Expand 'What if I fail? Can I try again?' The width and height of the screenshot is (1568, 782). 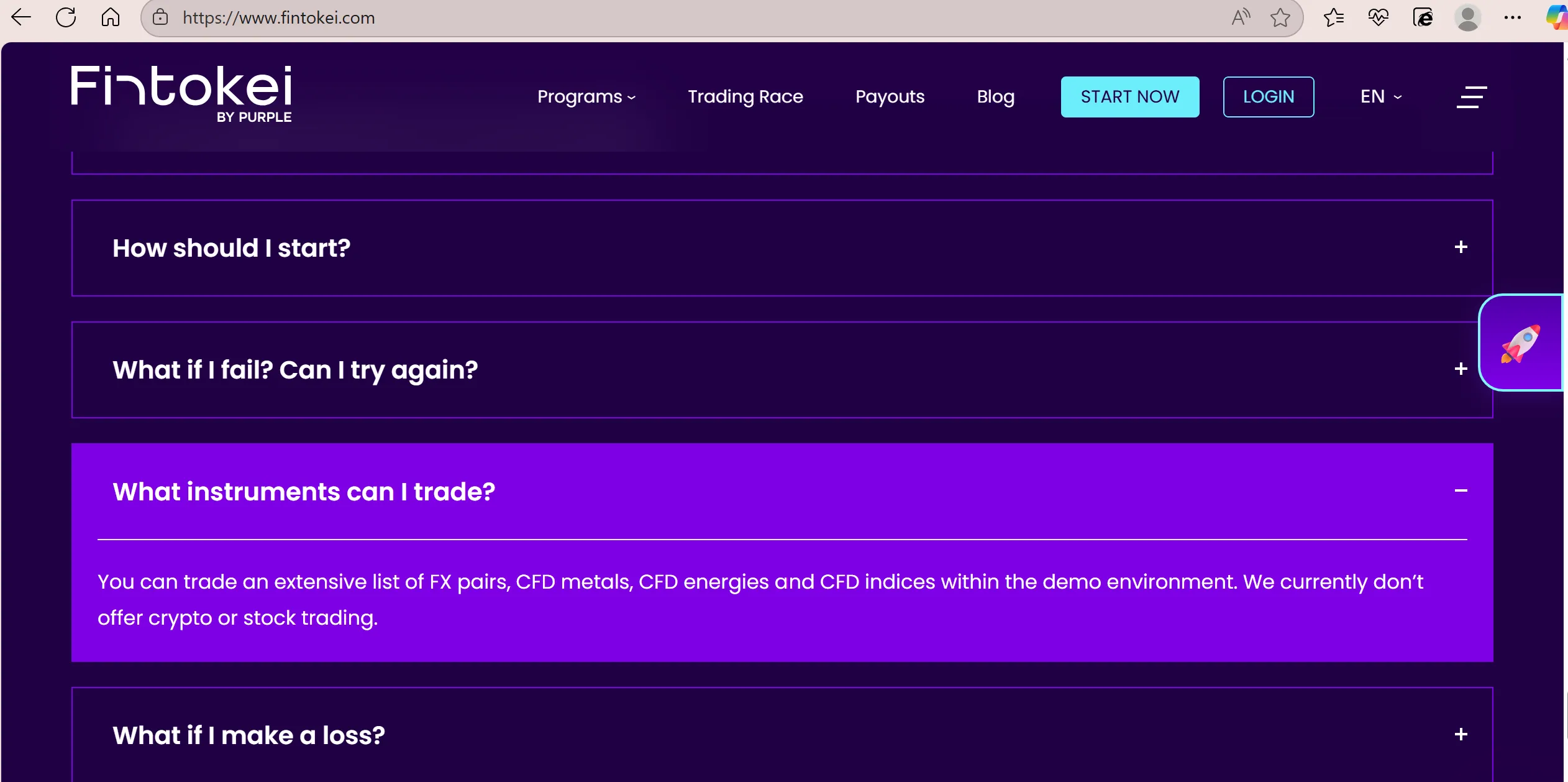tap(782, 370)
